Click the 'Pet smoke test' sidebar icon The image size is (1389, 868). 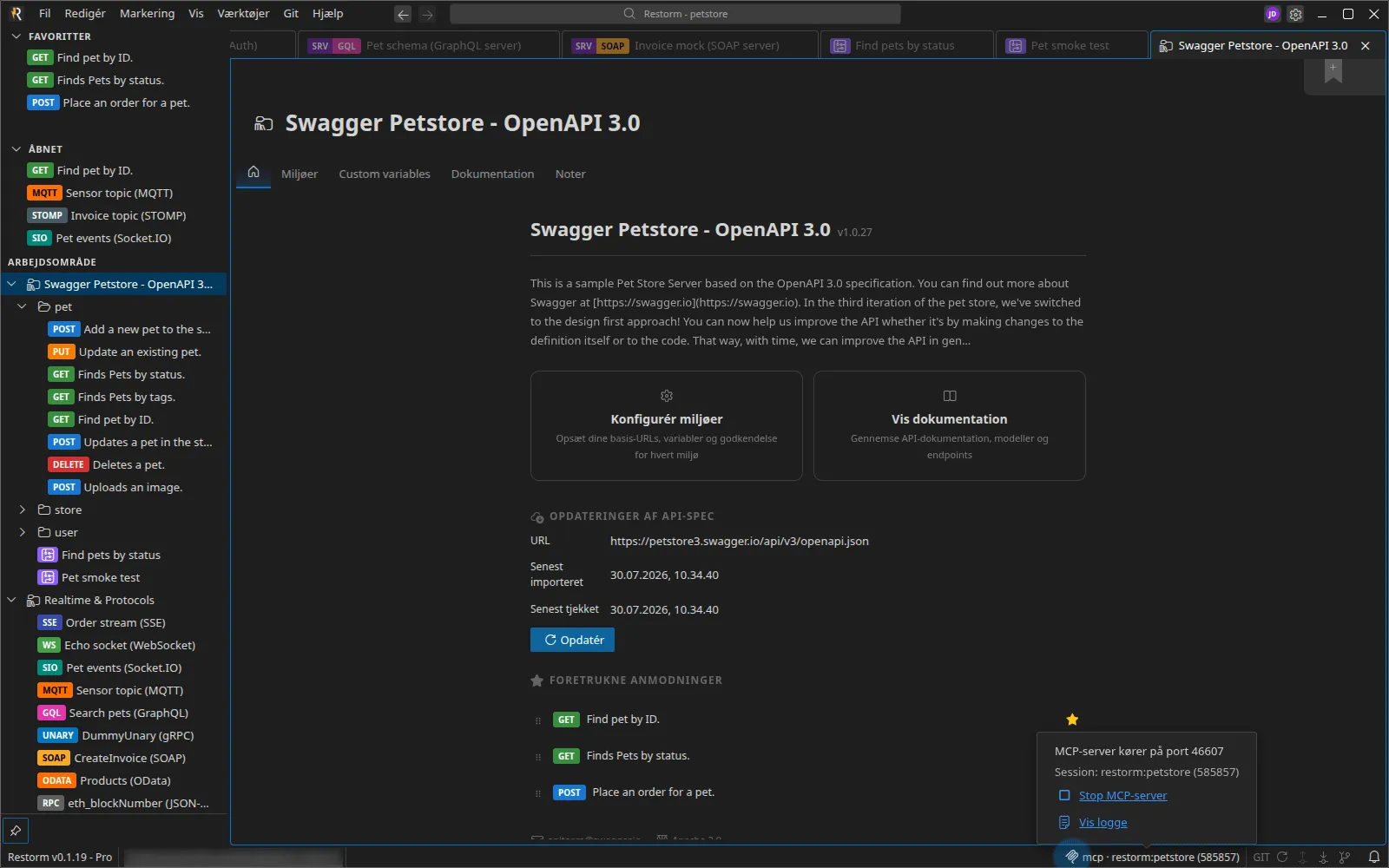[48, 577]
